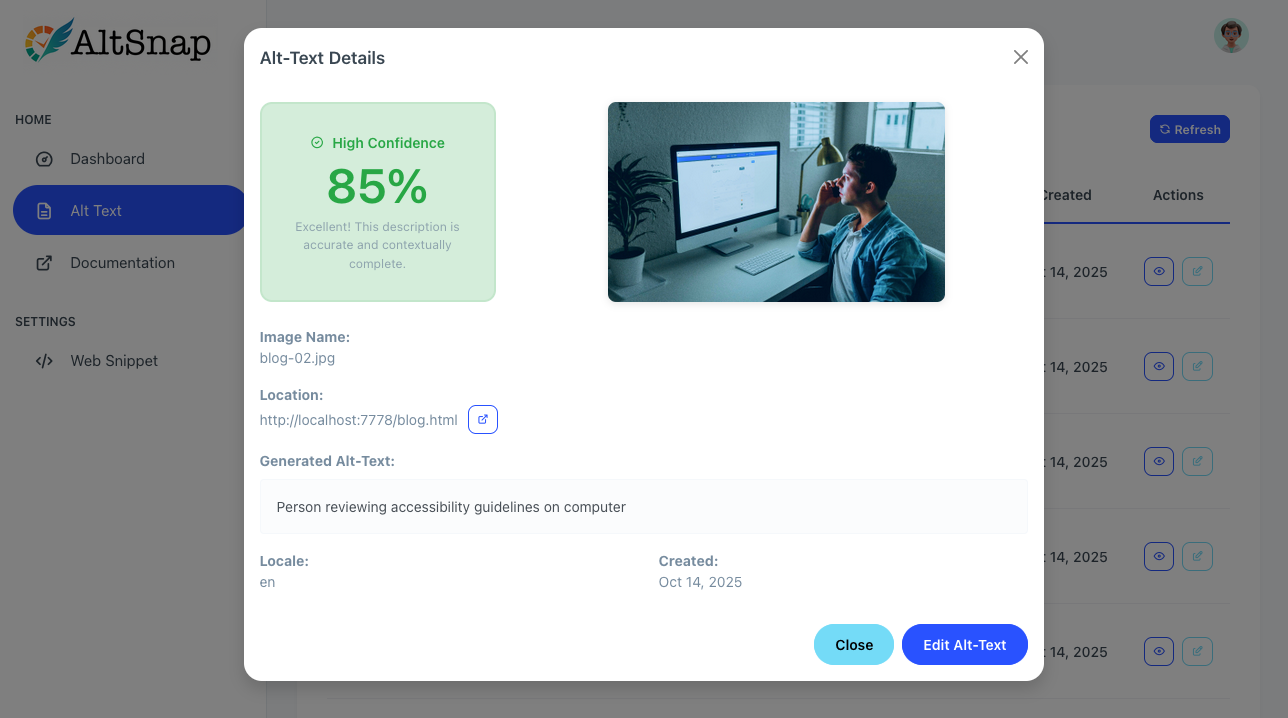Open Dashboard from the sidebar
This screenshot has height=718, width=1288.
pos(107,159)
